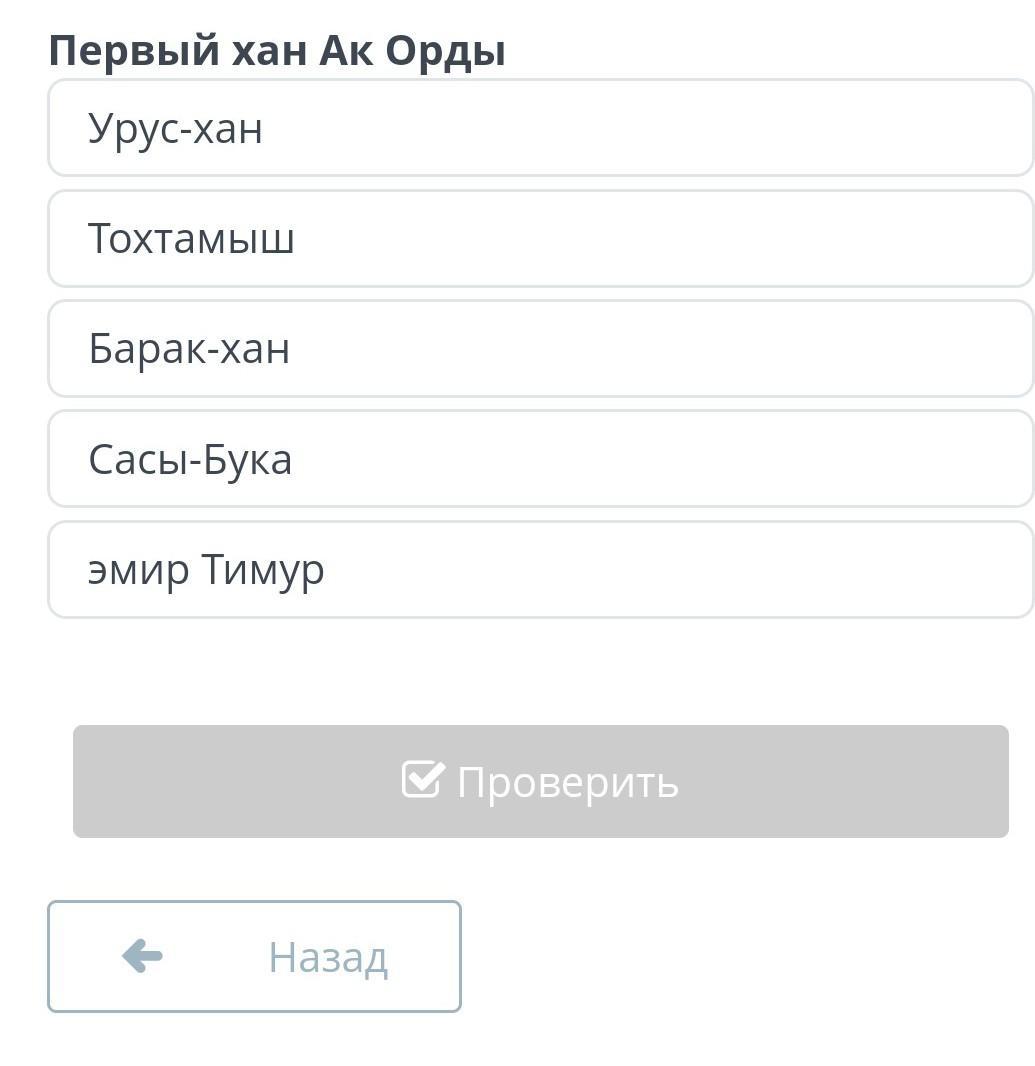This screenshot has width=1035, height=1066.
Task: Mark the Барак-хан answer box
Action: (540, 349)
